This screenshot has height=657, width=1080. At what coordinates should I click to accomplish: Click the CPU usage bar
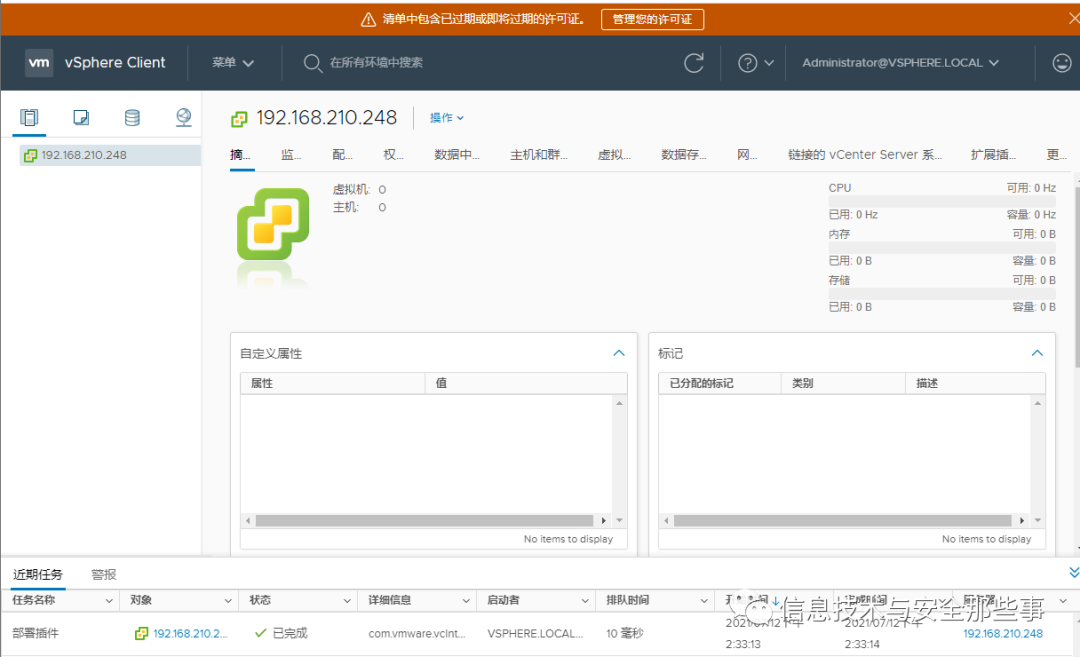[x=942, y=201]
